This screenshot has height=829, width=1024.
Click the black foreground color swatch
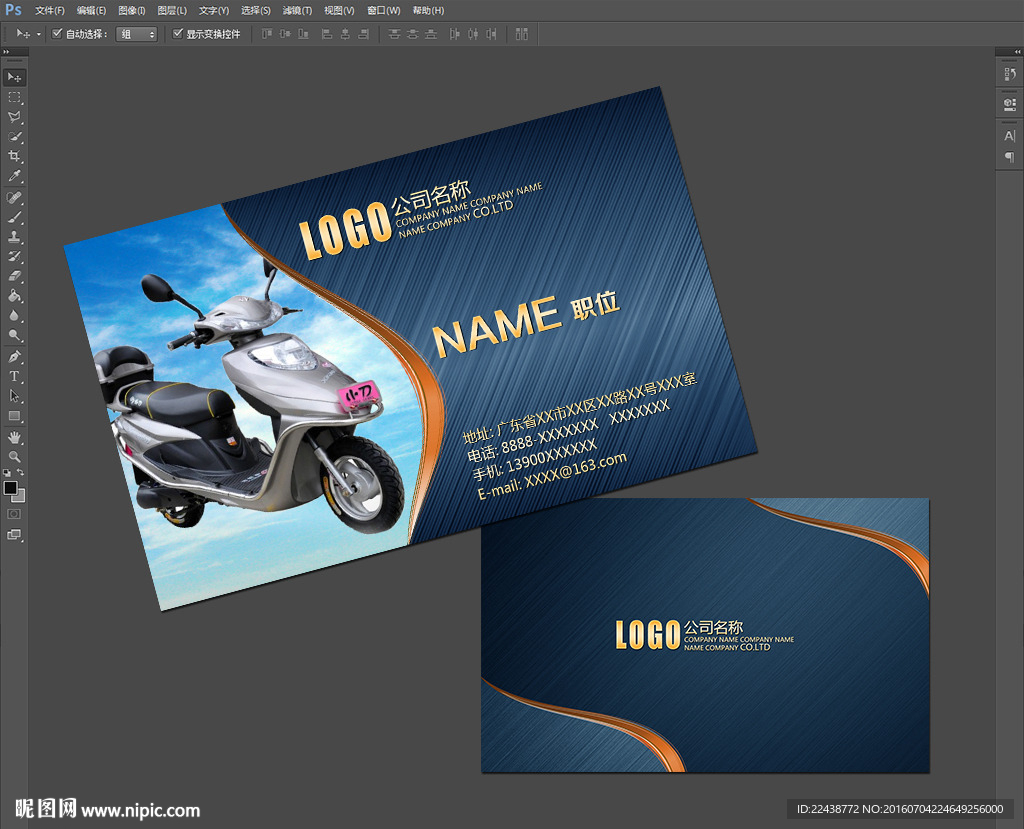pos(10,487)
